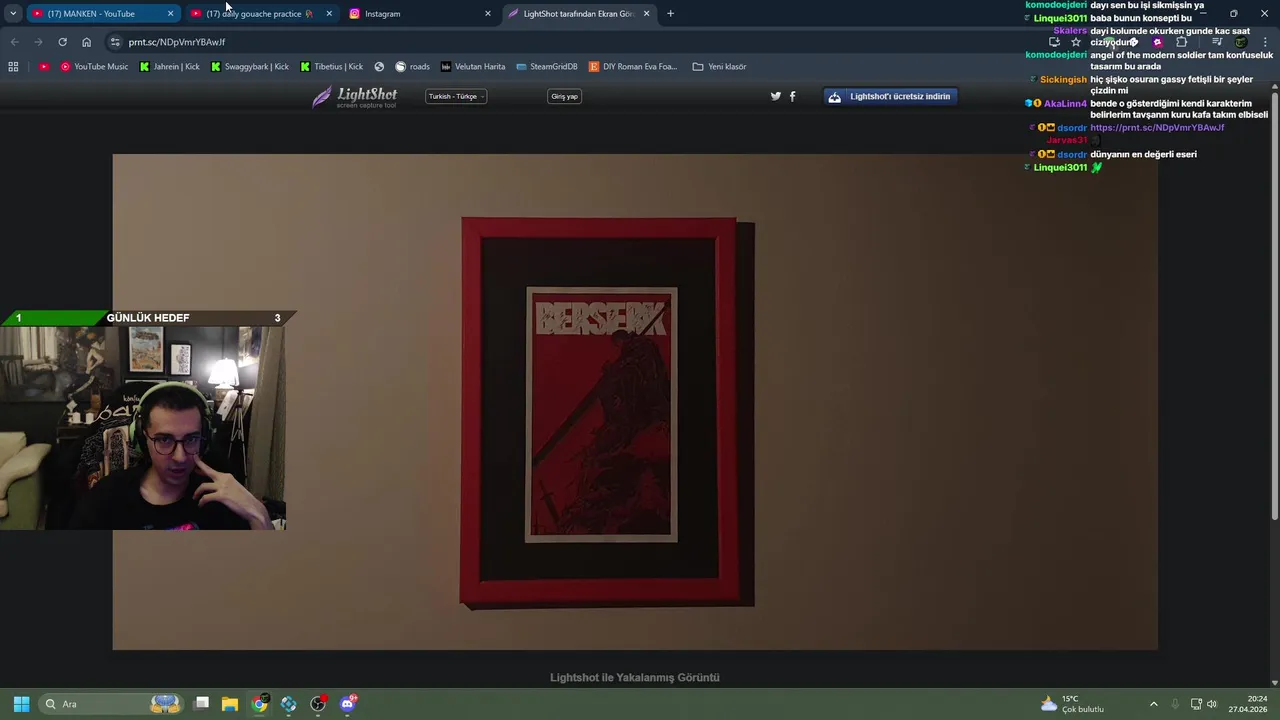The width and height of the screenshot is (1280, 720).
Task: Open the clock showing 20:24
Action: pyautogui.click(x=1249, y=704)
